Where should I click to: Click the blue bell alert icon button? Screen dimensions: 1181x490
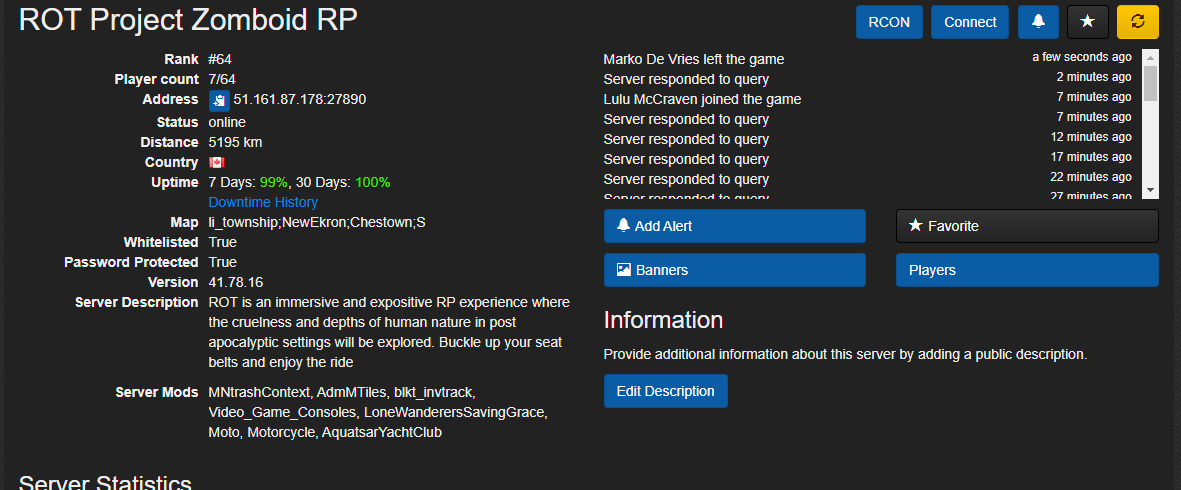point(1039,22)
